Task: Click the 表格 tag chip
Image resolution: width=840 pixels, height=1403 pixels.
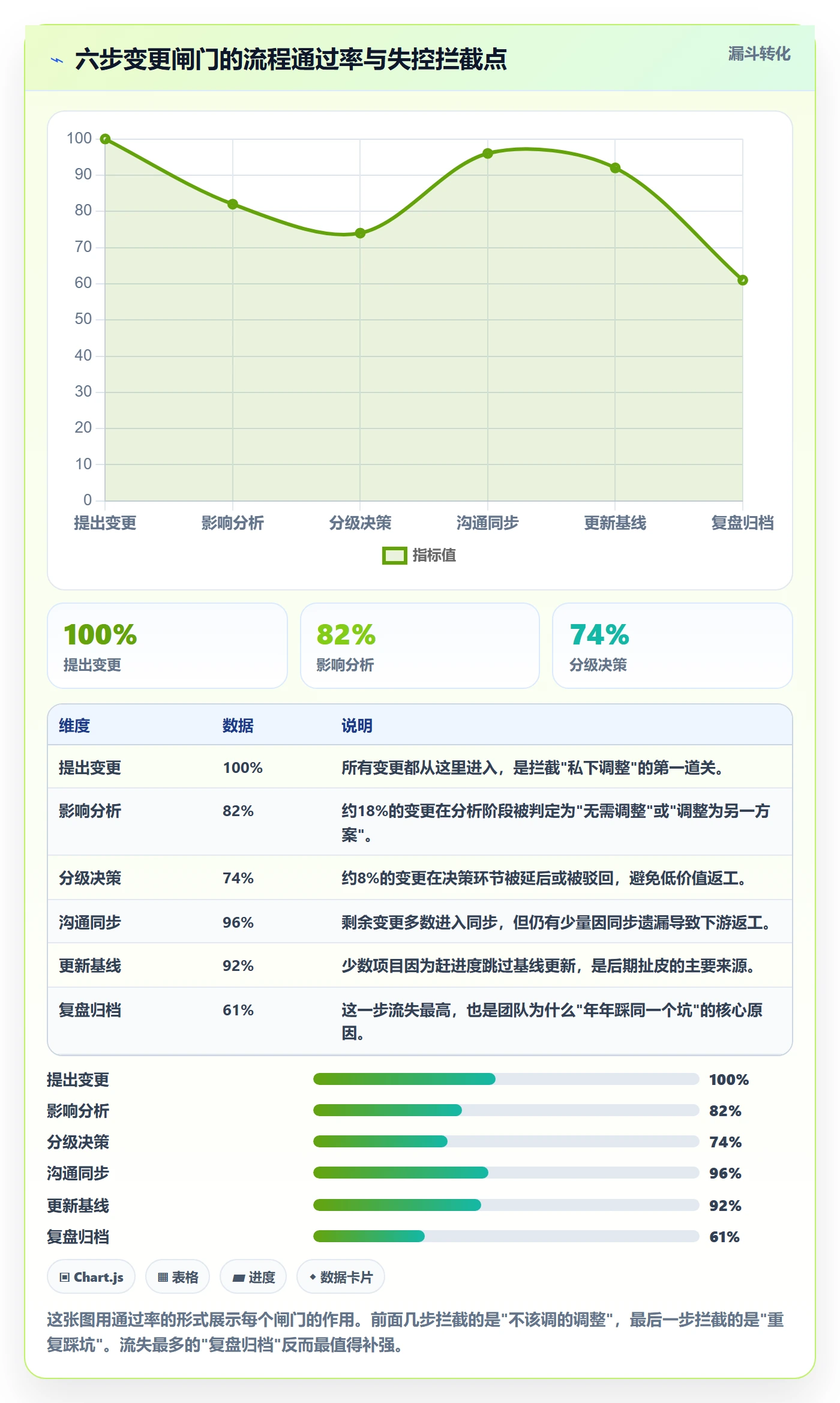Action: 178,1277
